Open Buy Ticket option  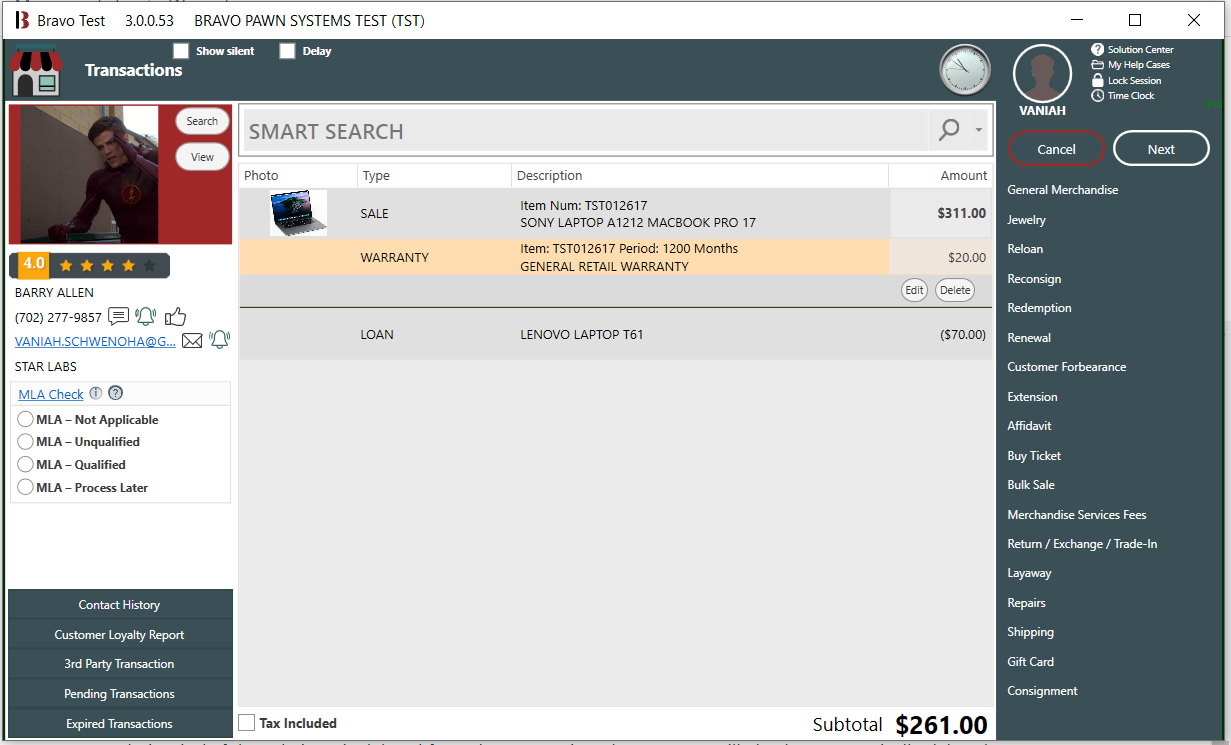coord(1034,456)
